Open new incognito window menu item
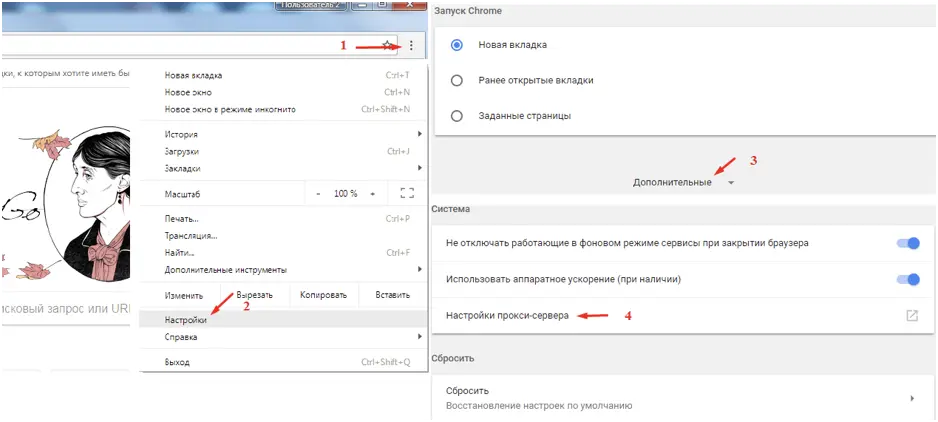Image resolution: width=938 pixels, height=422 pixels. [x=284, y=110]
